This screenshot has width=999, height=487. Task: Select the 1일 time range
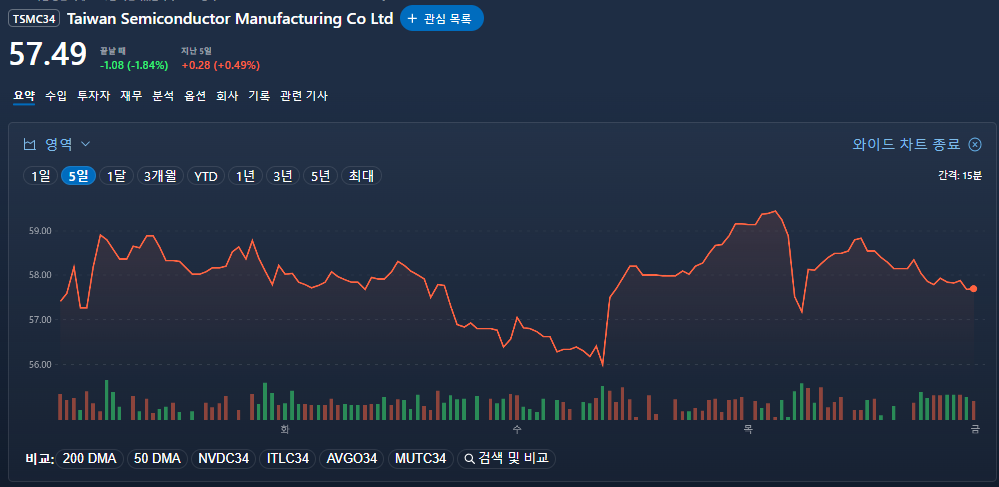click(40, 176)
